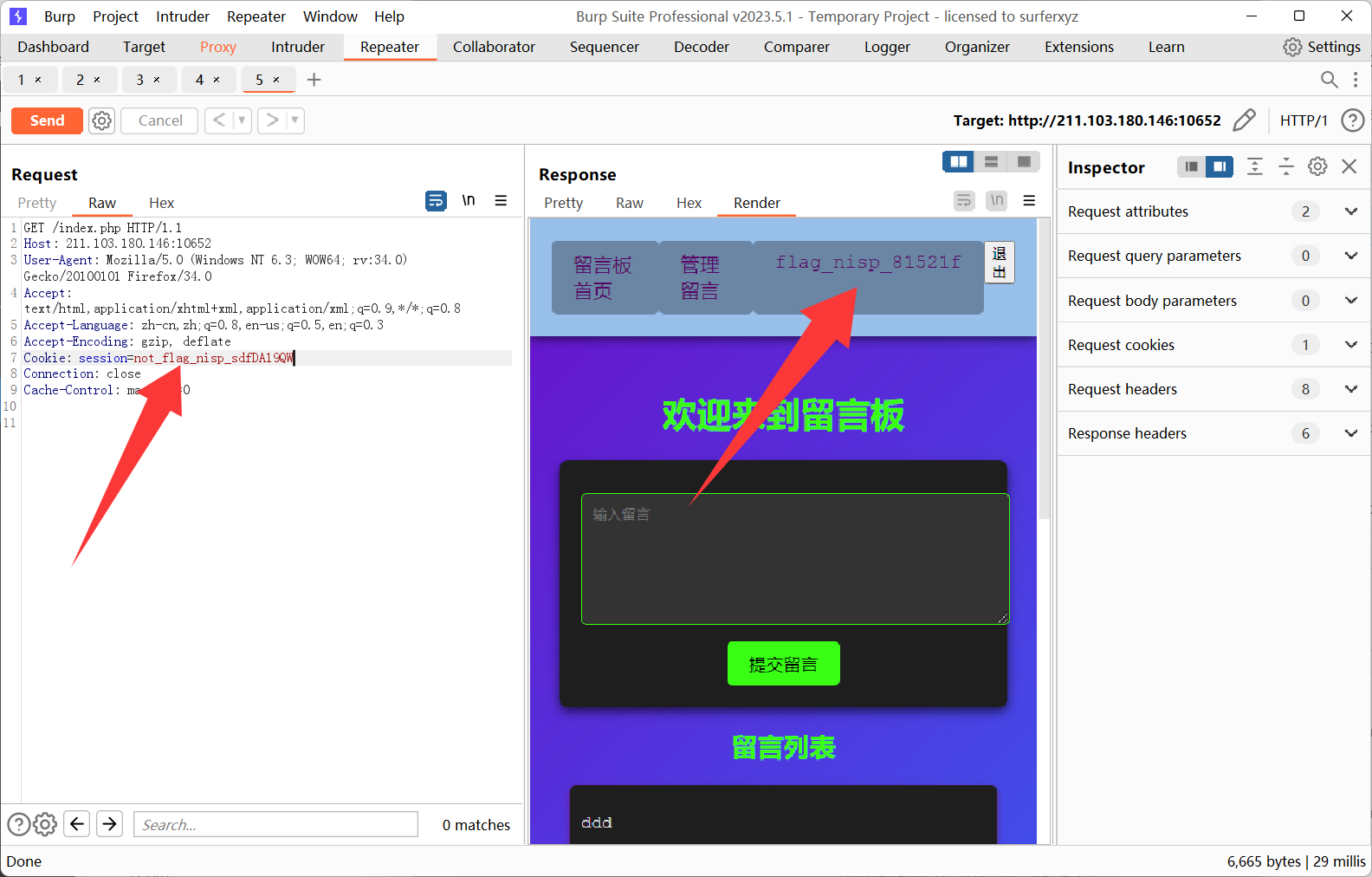Open request editor hamburger menu
Viewport: 1372px width, 877px height.
click(x=501, y=201)
